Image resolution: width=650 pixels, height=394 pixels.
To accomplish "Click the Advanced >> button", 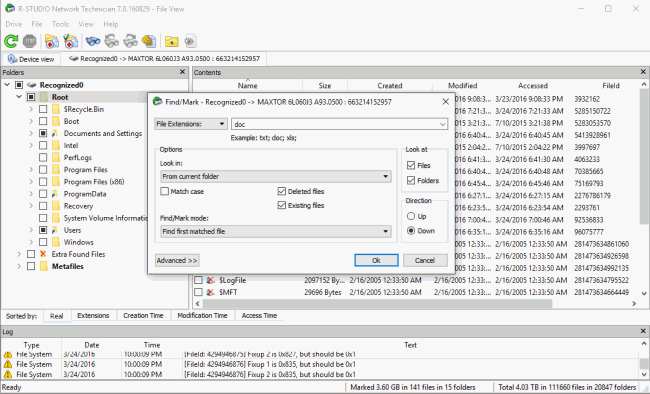I will tap(177, 260).
